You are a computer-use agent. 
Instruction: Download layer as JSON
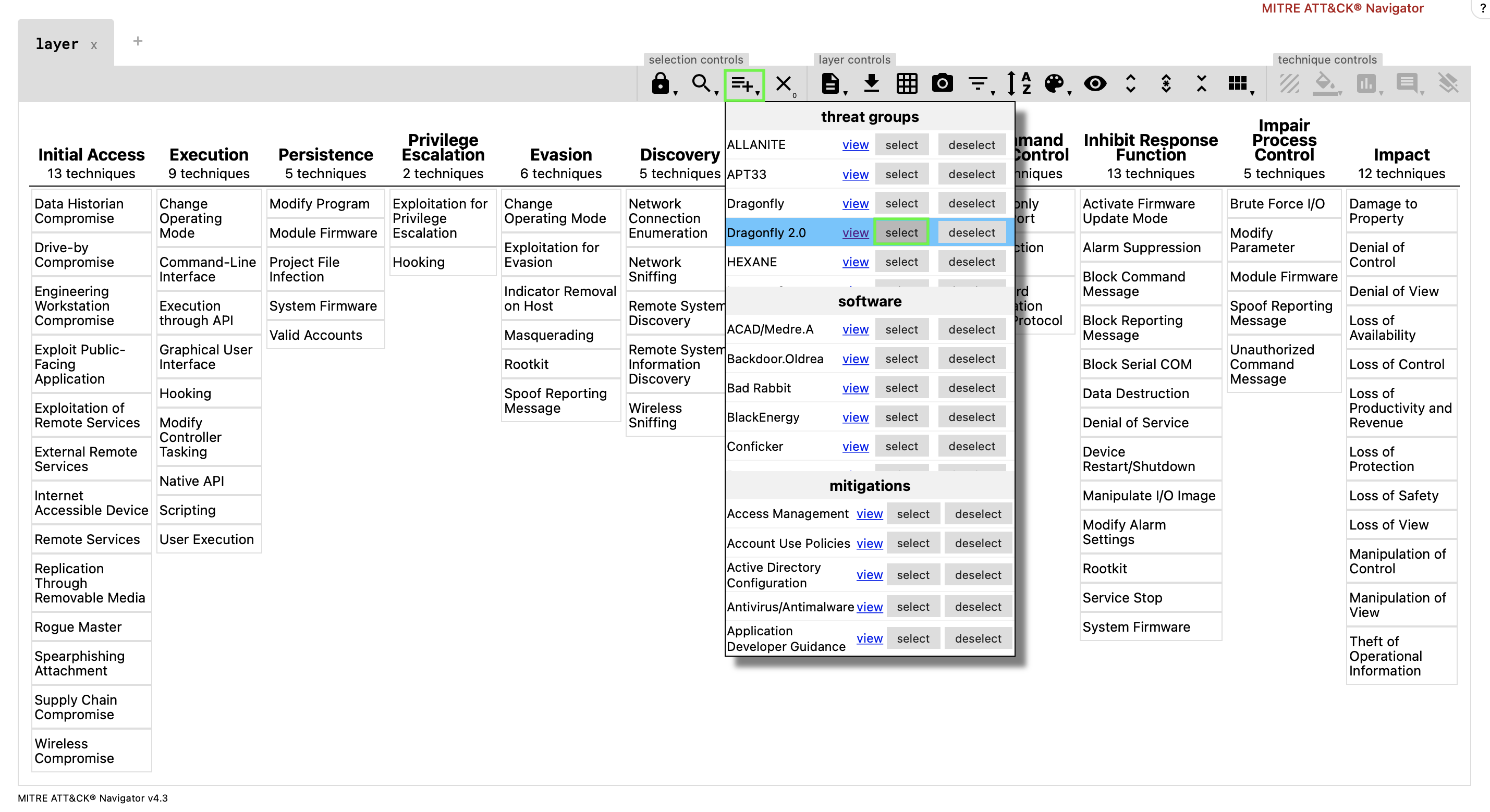click(871, 84)
